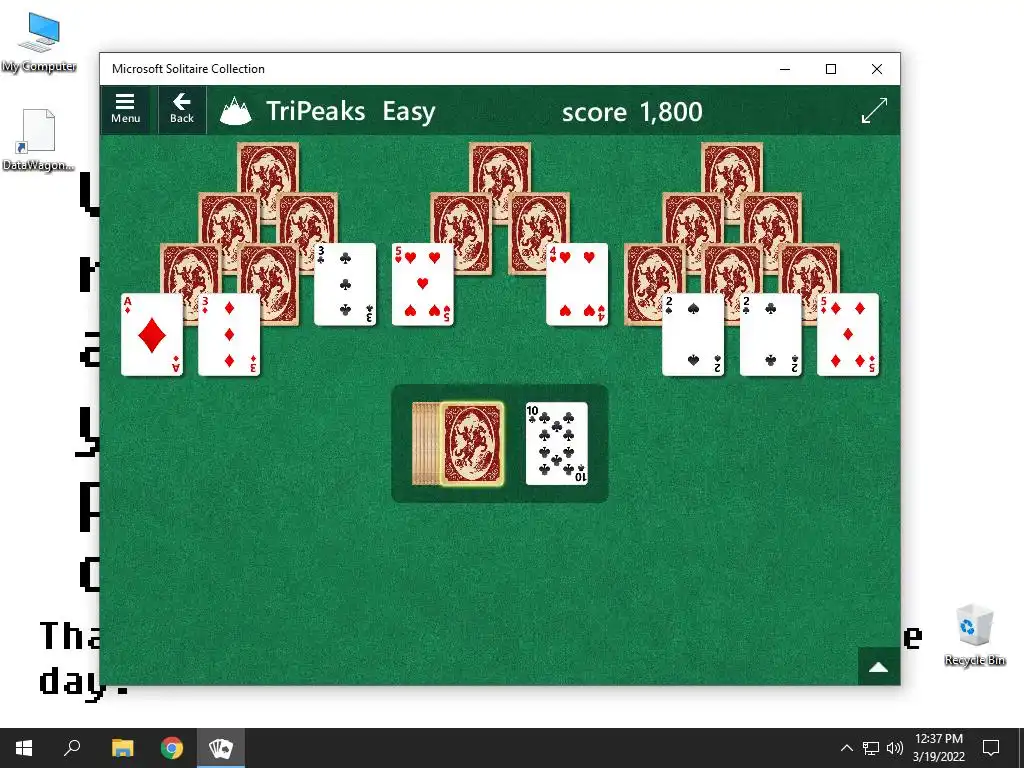
Task: Open volume control tray icon
Action: point(895,748)
